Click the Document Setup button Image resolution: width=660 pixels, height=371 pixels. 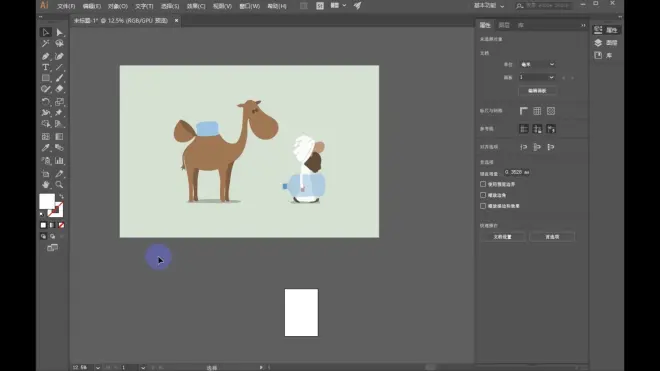coord(503,237)
